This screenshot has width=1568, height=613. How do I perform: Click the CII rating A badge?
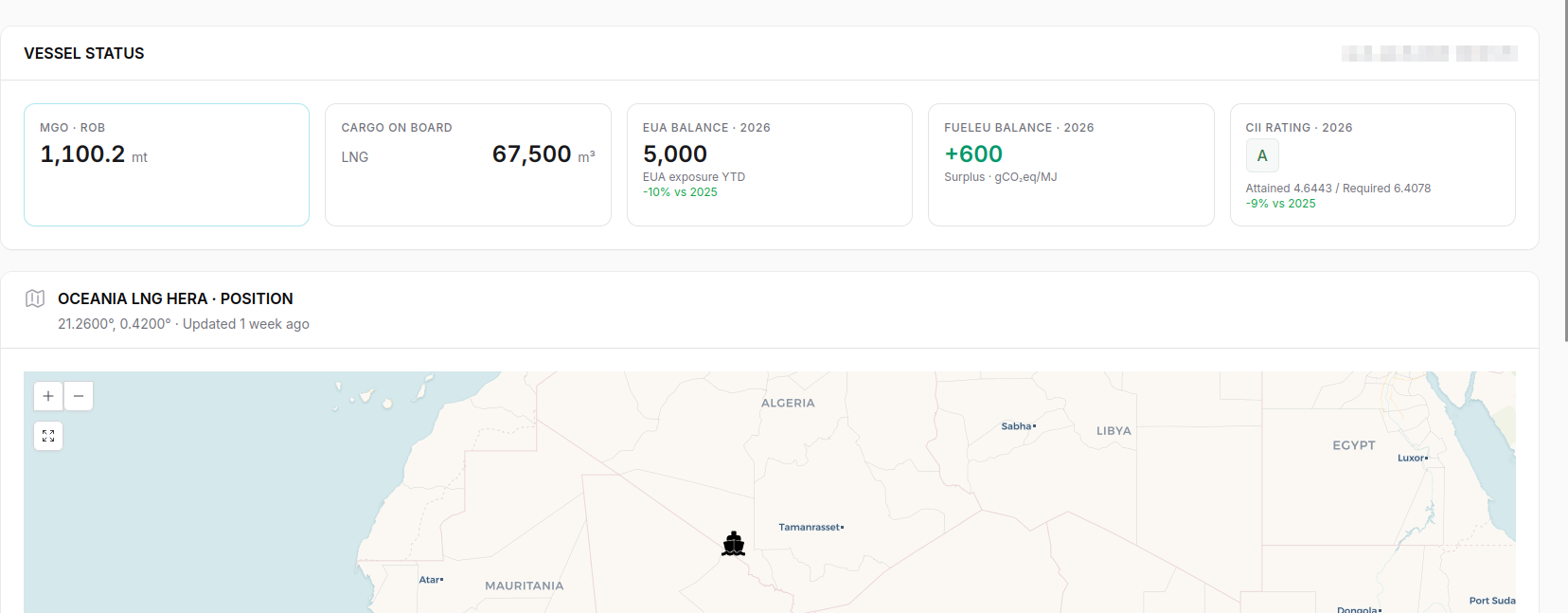[x=1262, y=155]
